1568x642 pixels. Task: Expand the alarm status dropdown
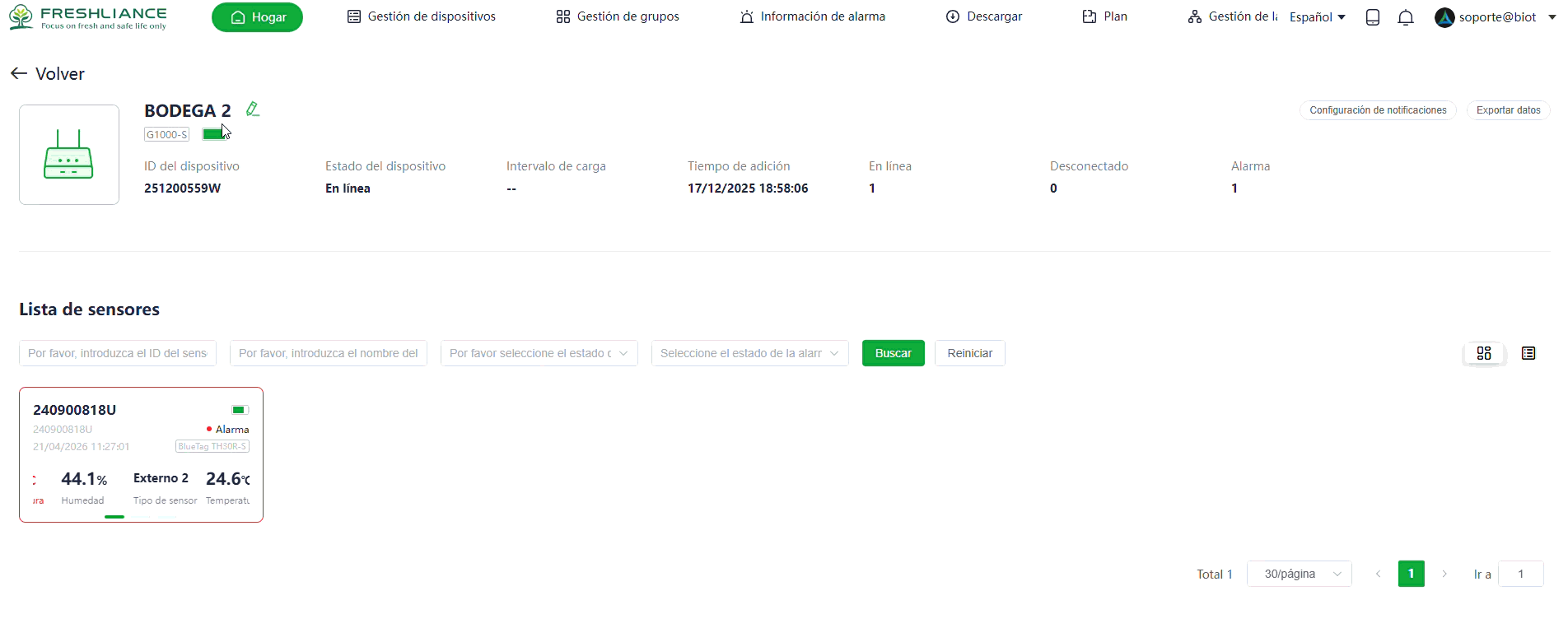(x=749, y=353)
